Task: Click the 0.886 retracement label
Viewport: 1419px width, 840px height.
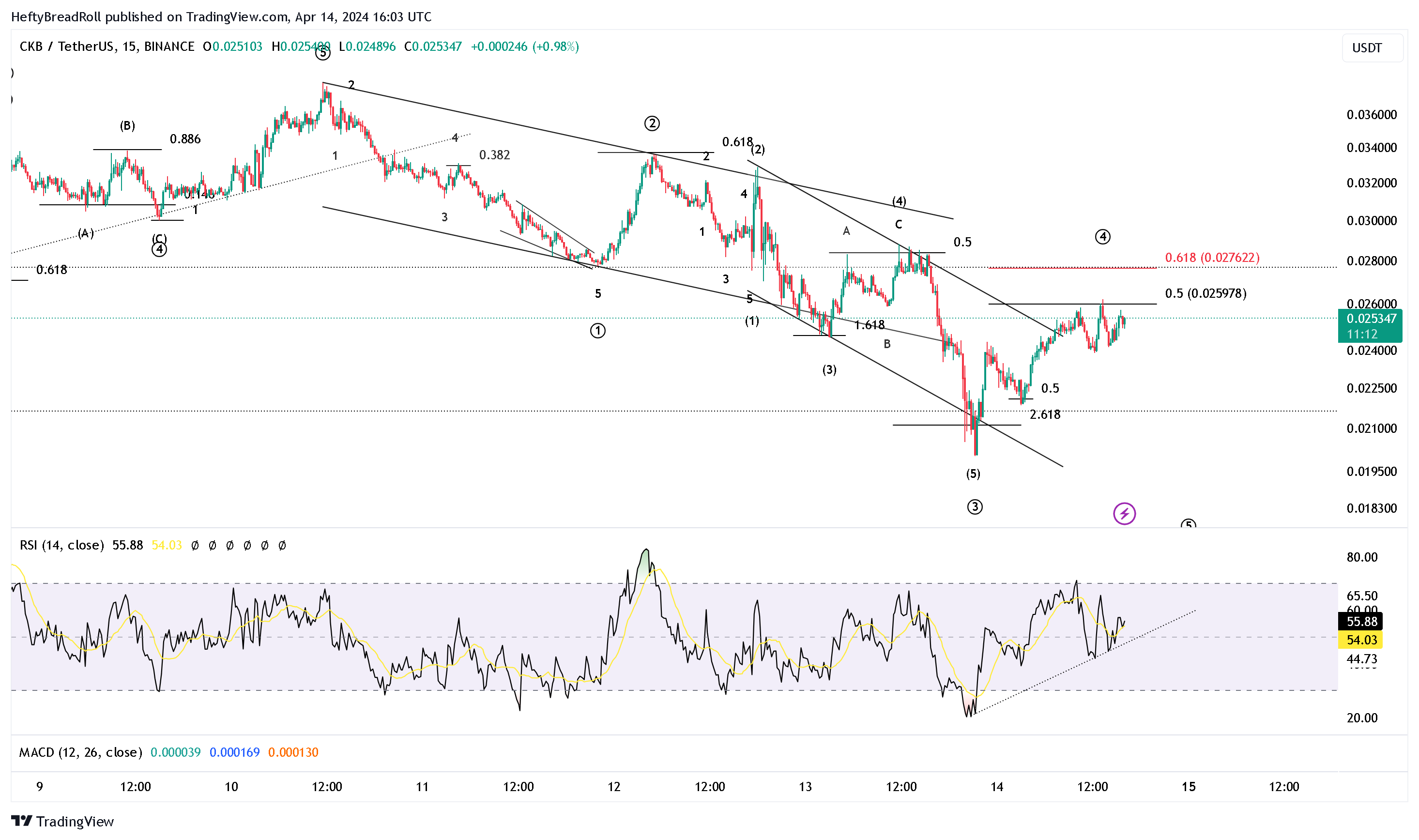Action: [185, 139]
